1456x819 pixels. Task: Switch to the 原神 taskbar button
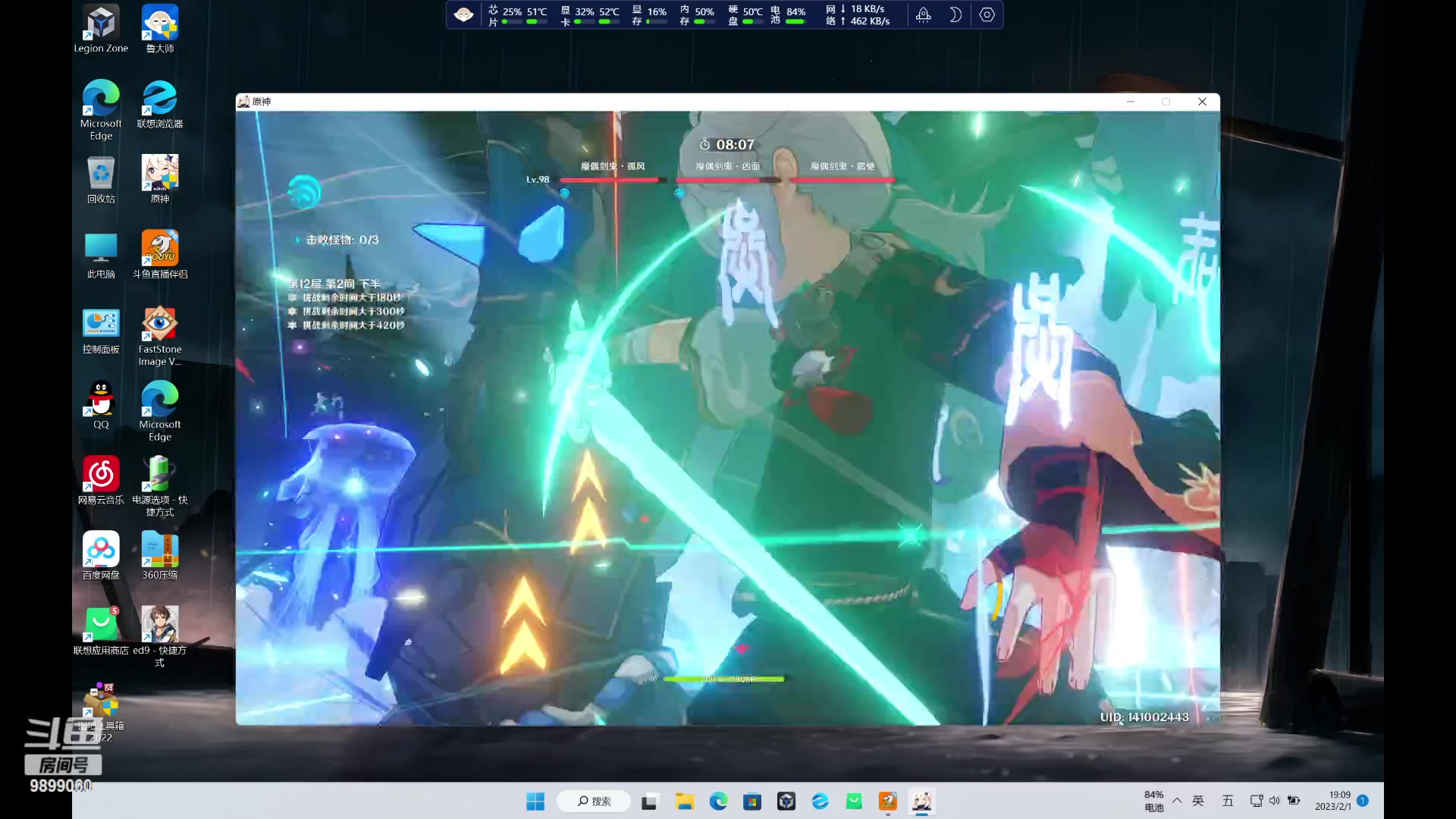922,801
